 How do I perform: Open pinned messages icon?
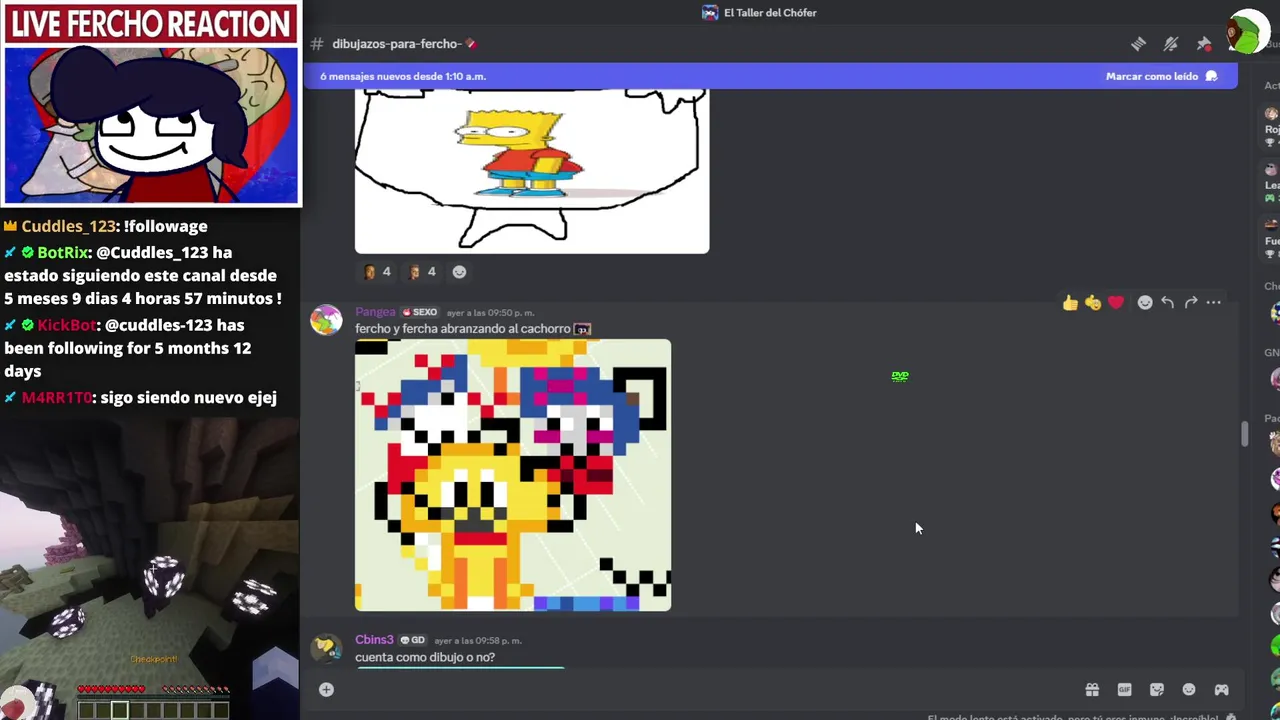click(1204, 44)
